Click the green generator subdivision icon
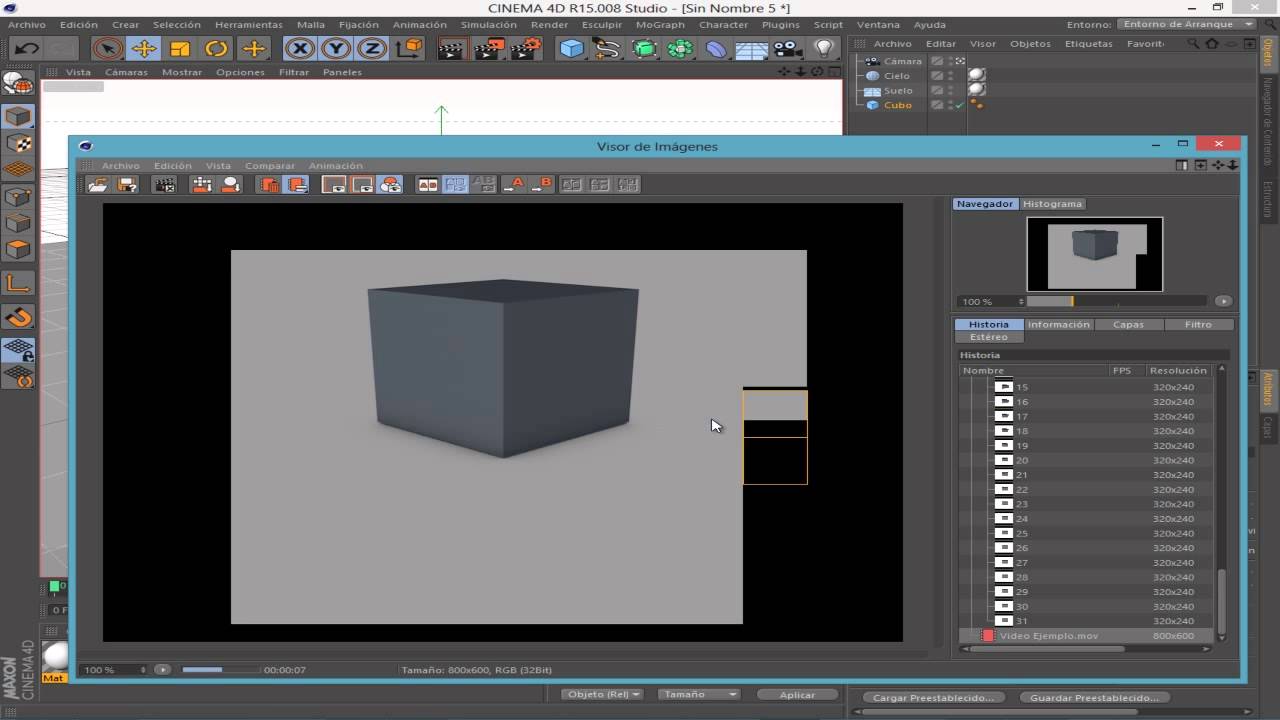 (x=644, y=48)
